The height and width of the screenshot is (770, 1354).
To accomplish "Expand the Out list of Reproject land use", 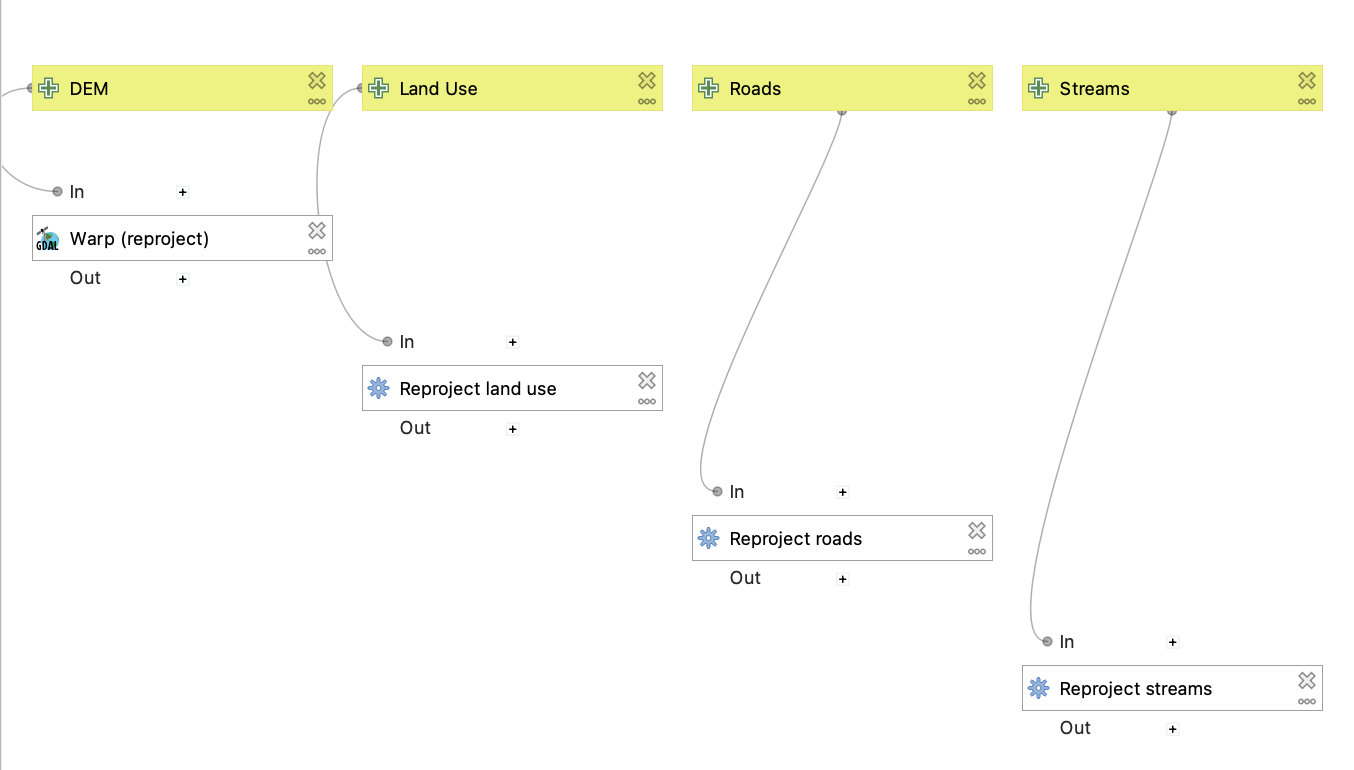I will [513, 429].
